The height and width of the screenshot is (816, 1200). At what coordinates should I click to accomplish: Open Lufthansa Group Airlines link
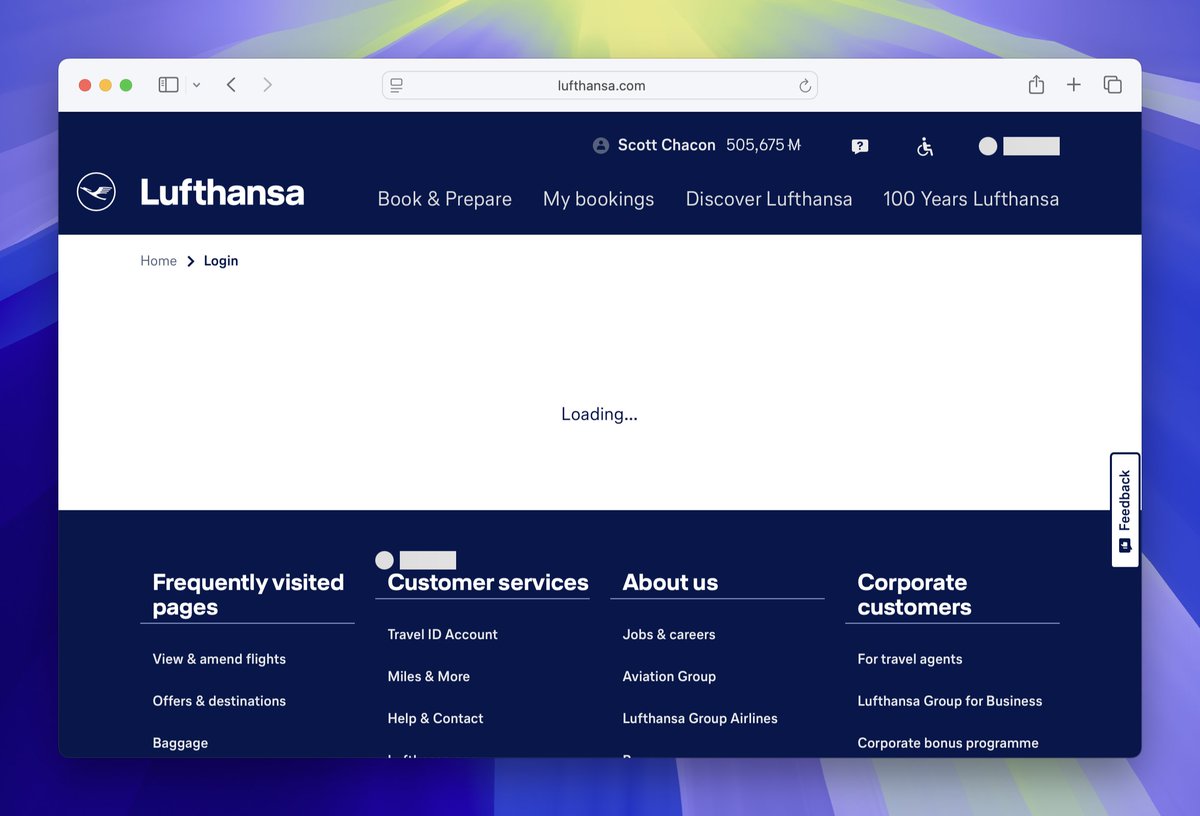pos(700,718)
